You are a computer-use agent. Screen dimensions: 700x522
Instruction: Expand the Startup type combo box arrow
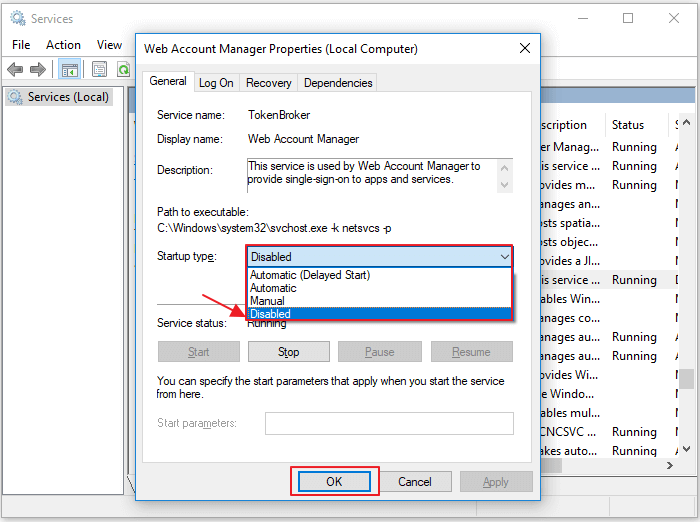click(x=503, y=257)
